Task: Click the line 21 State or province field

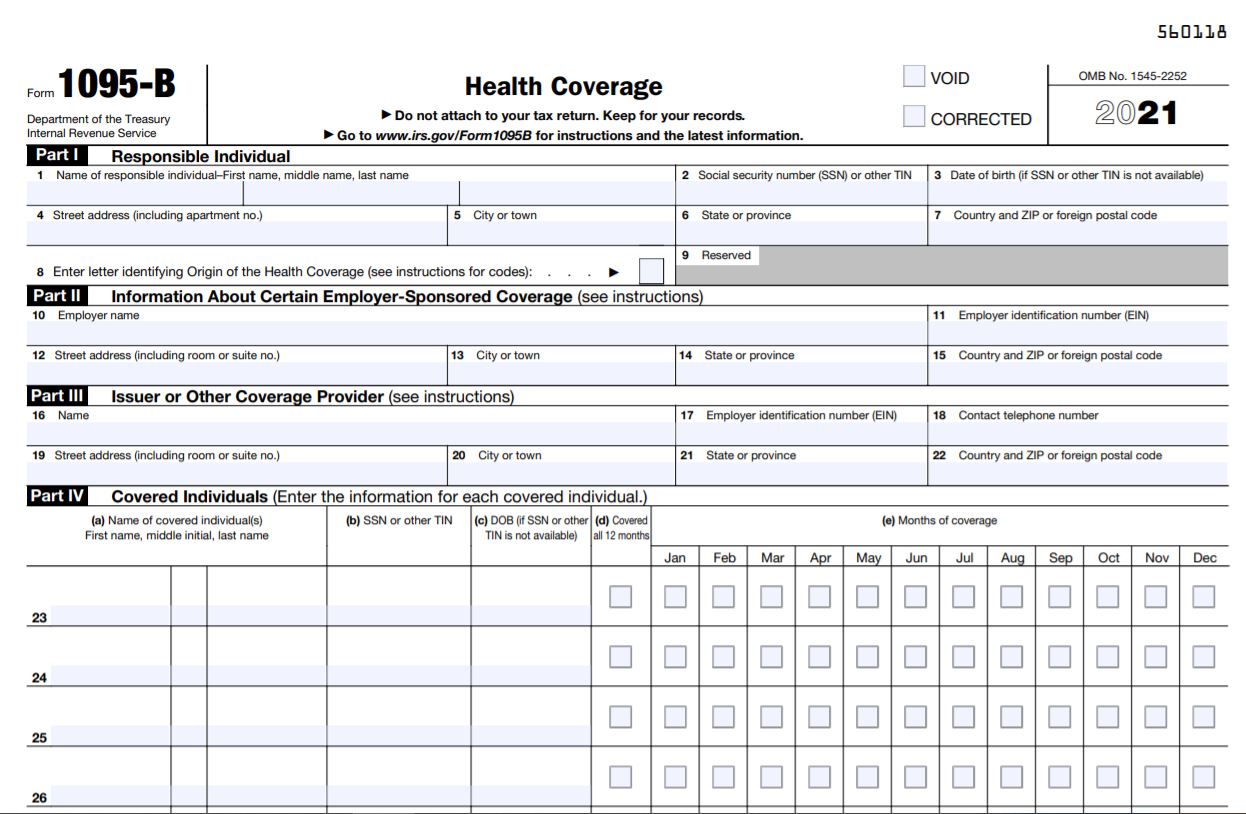Action: 801,473
